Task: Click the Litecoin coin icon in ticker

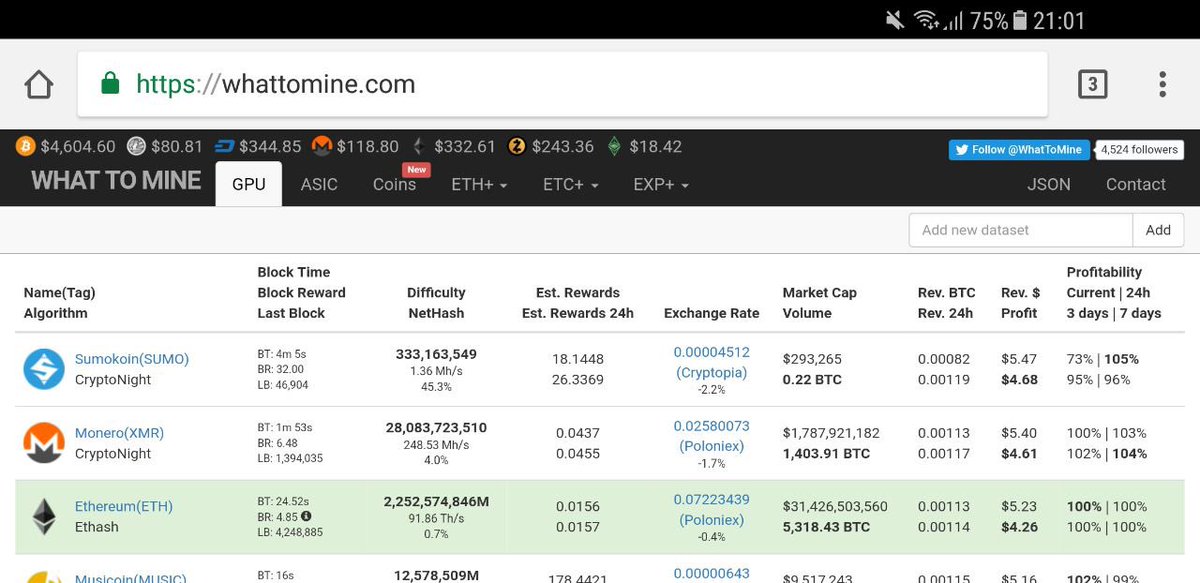Action: pyautogui.click(x=136, y=147)
